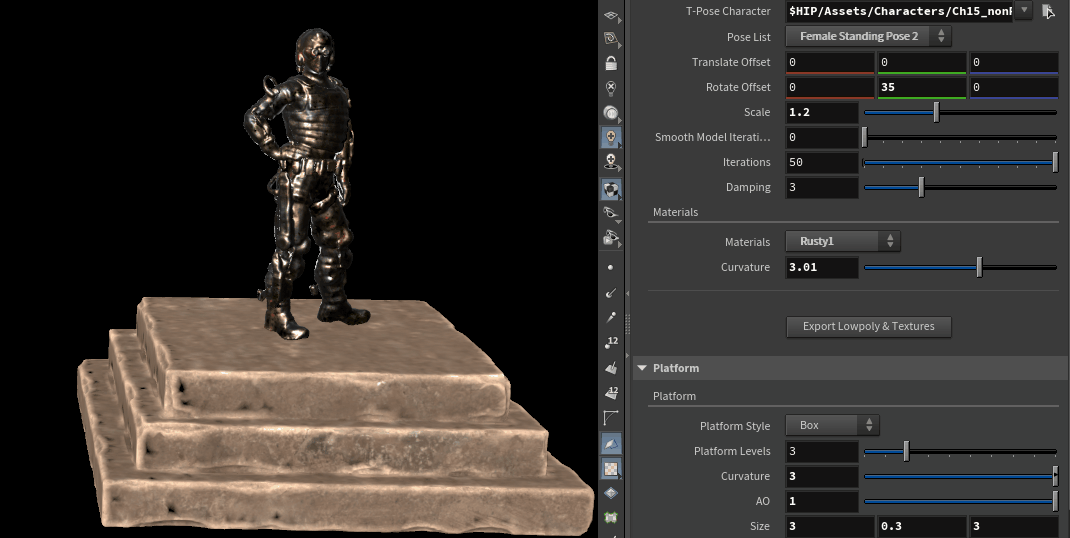Open the Materials dropdown showing Rusty1
Image resolution: width=1070 pixels, height=538 pixels.
843,241
